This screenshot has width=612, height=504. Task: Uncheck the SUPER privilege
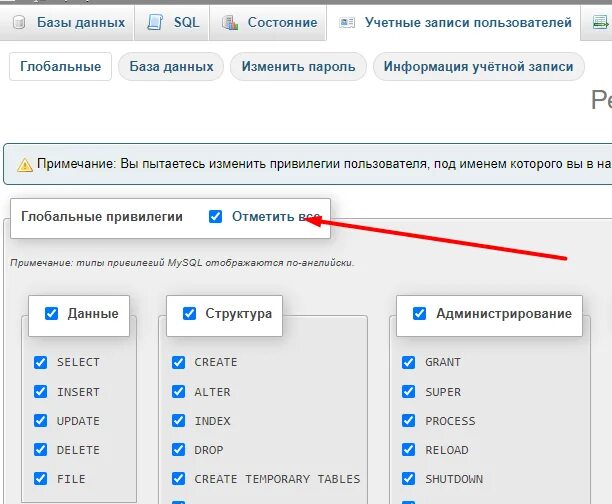coord(408,392)
